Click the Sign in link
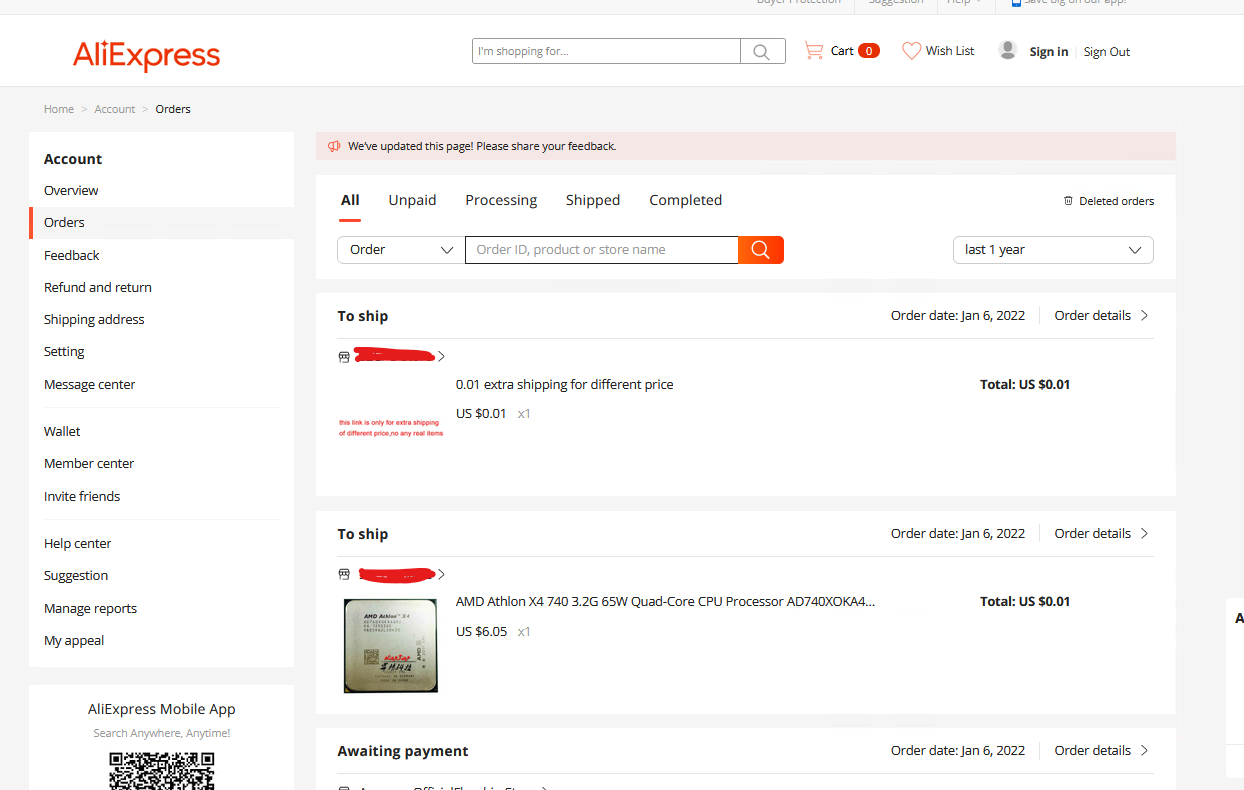 [x=1049, y=52]
